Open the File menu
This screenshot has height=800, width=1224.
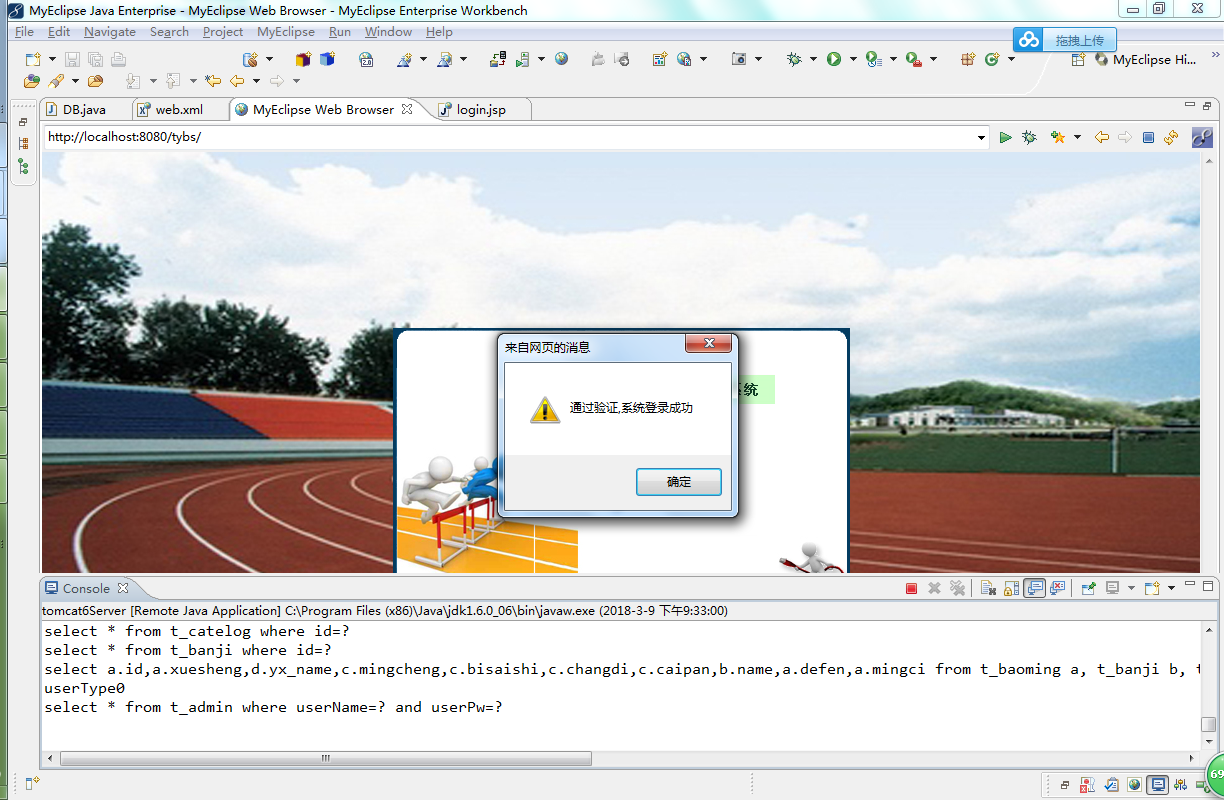pos(24,32)
